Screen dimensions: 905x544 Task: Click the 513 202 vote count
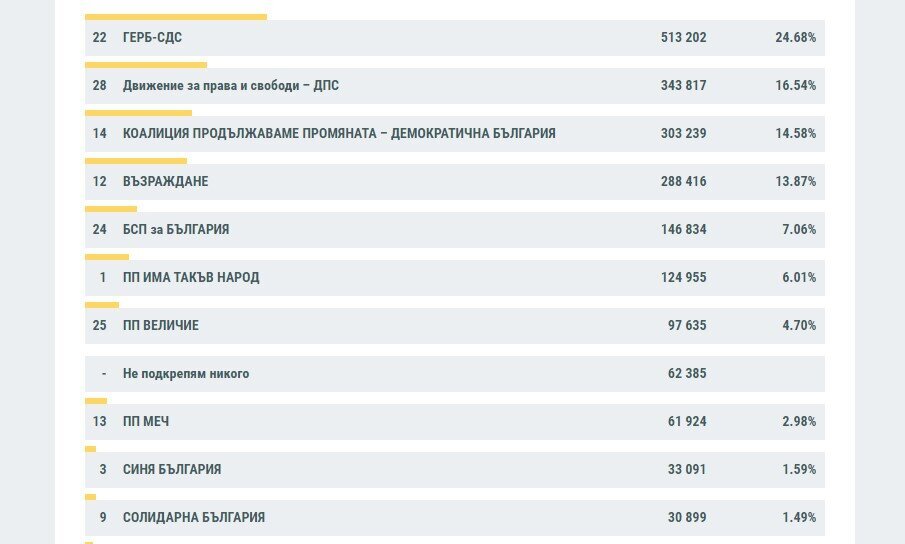pos(683,37)
